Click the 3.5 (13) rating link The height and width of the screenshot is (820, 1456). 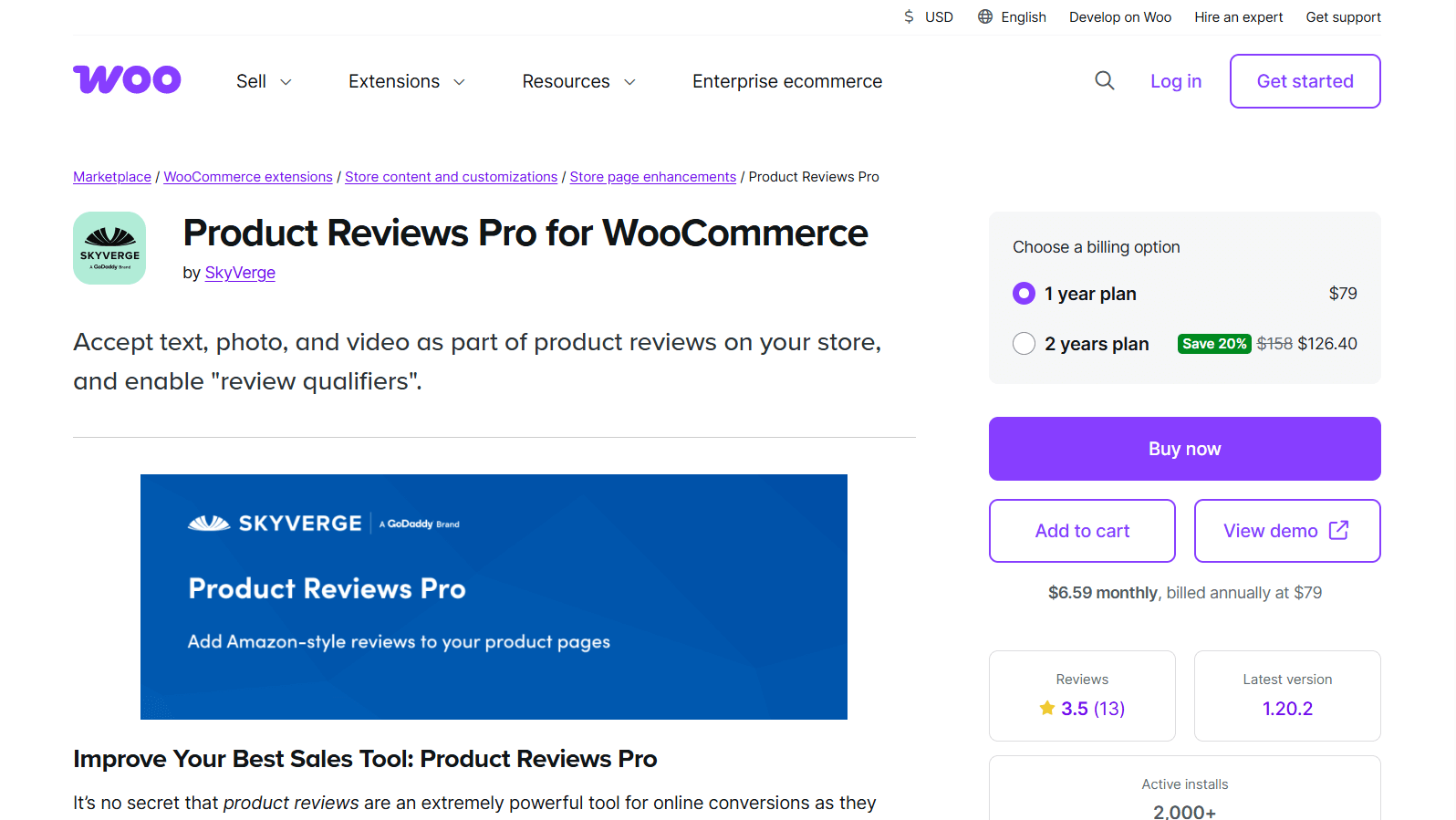[1094, 708]
